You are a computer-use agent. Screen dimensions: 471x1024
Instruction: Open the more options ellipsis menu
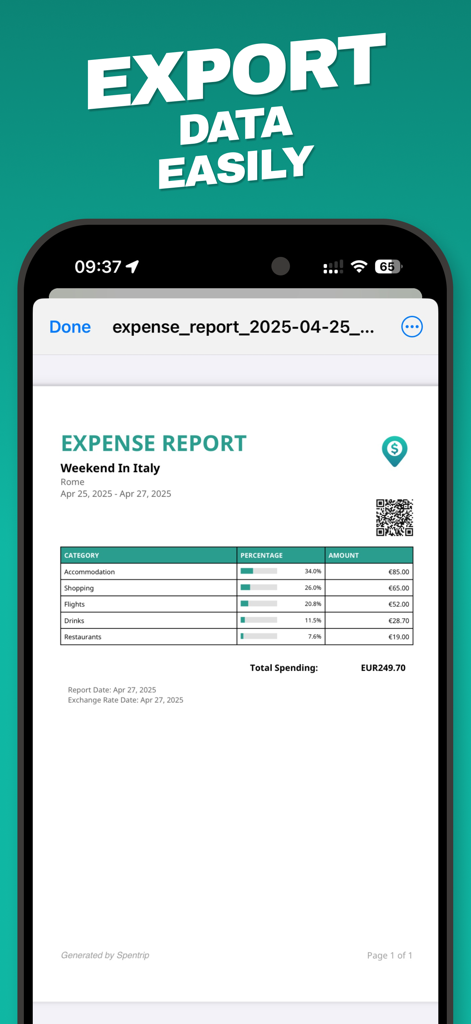pos(412,327)
